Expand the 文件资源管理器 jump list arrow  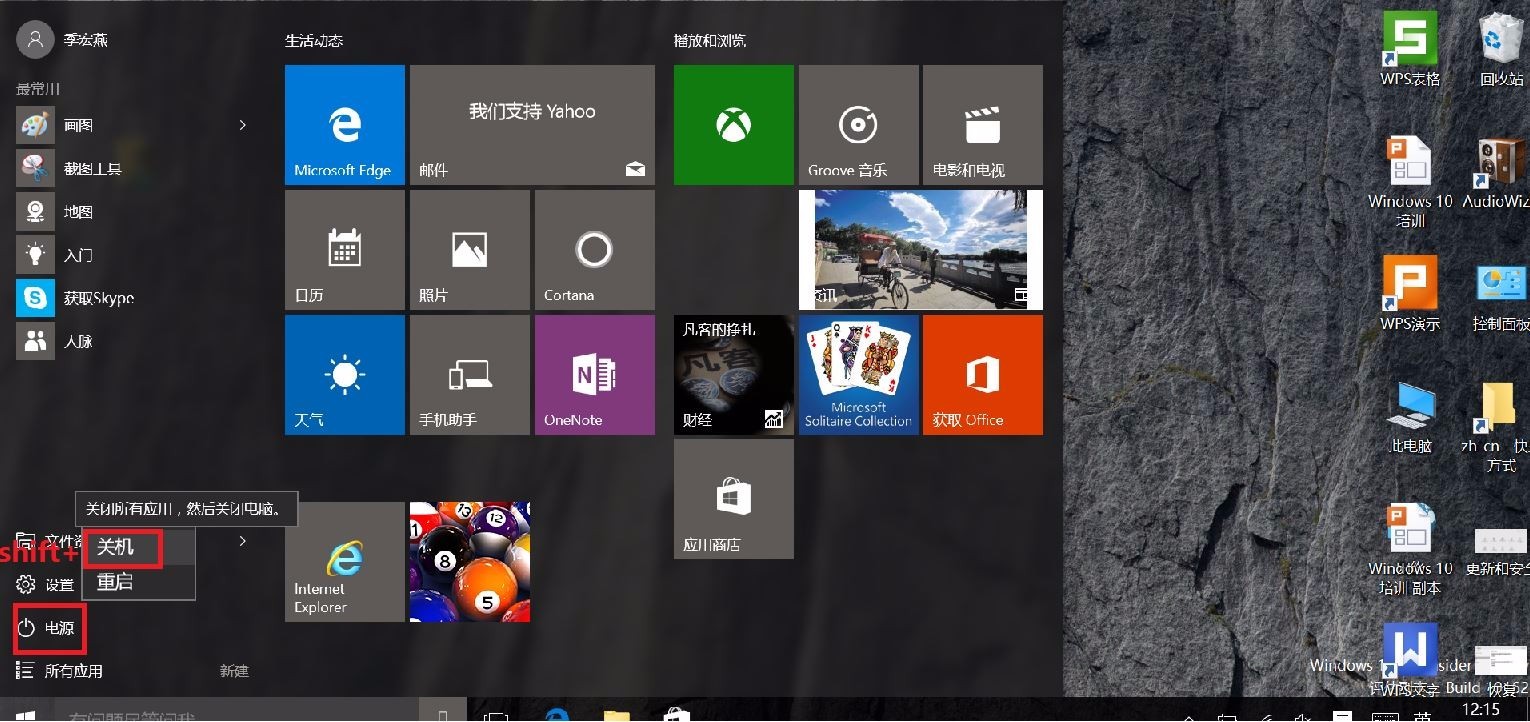point(242,541)
